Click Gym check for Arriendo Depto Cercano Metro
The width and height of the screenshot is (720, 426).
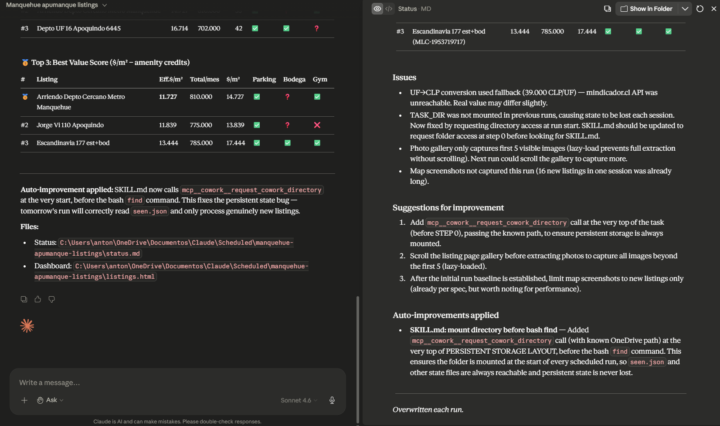point(317,97)
